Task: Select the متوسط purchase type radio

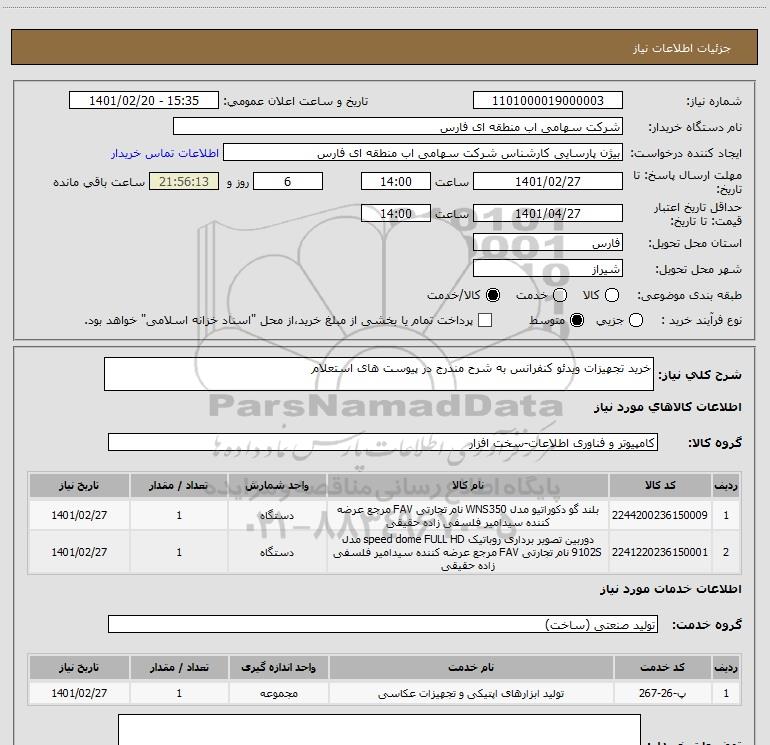Action: tap(577, 320)
